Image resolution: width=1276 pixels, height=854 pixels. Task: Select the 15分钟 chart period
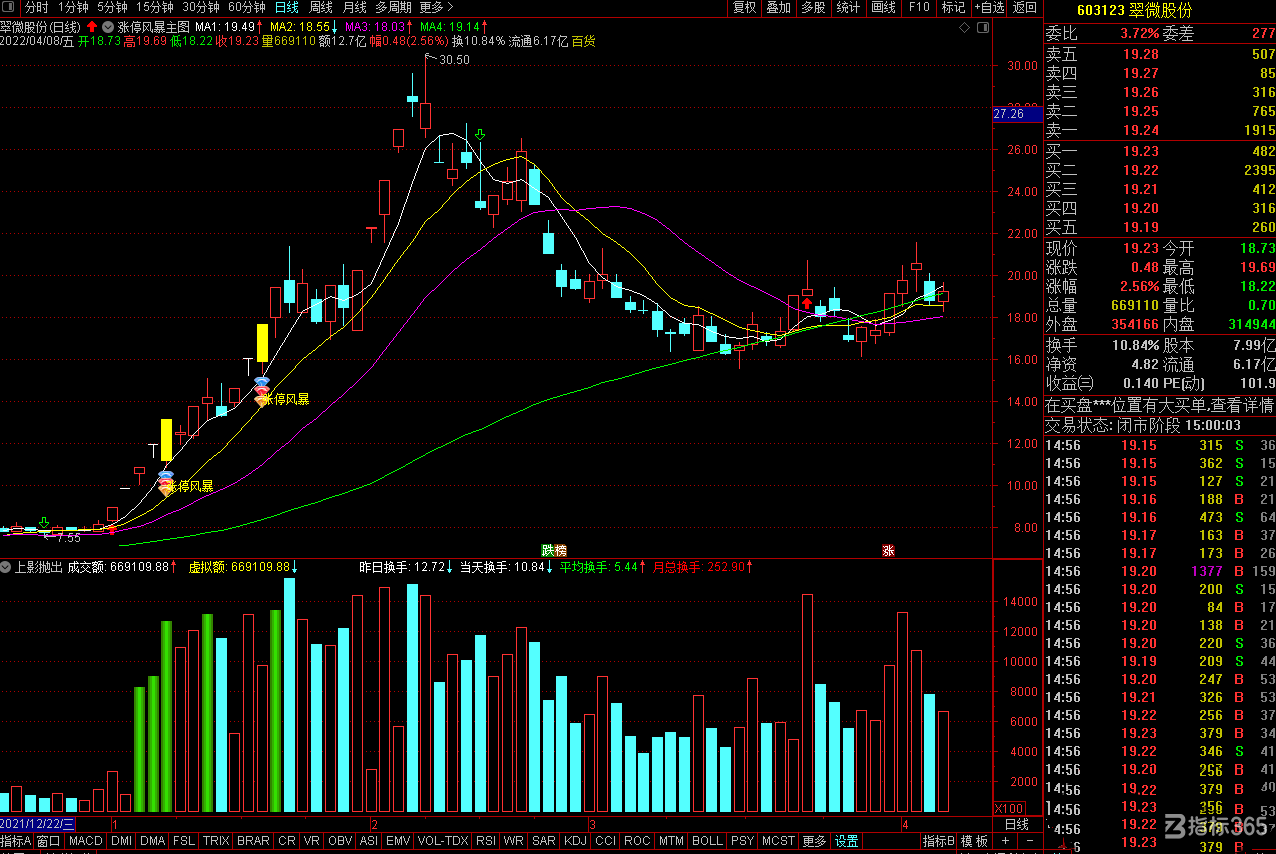[x=154, y=7]
